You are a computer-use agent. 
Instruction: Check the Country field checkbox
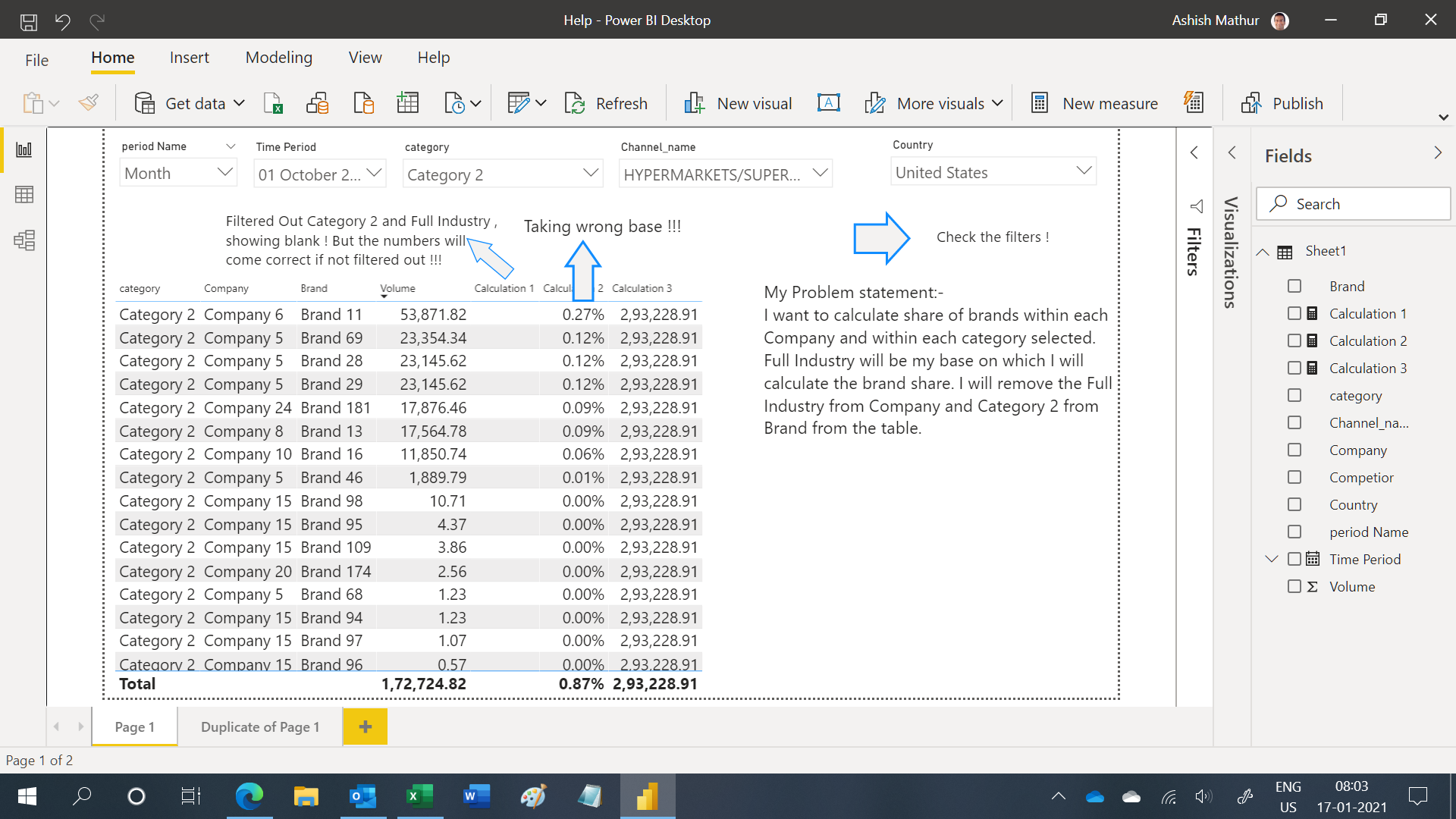coord(1294,504)
